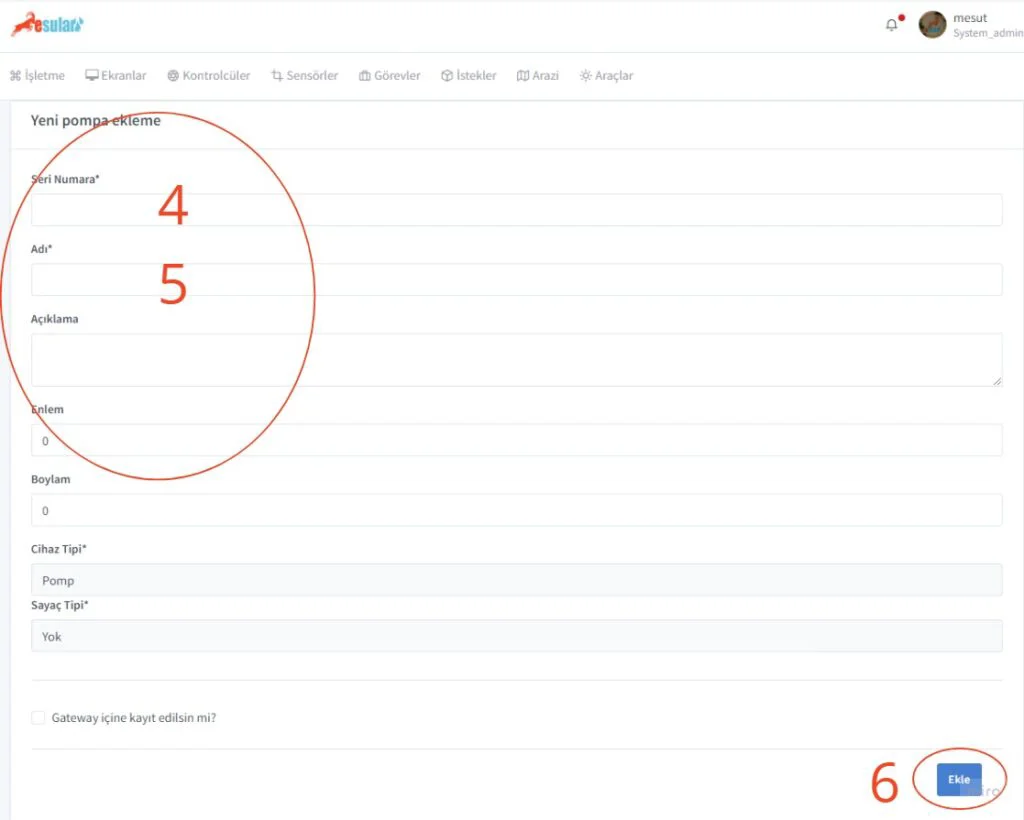This screenshot has width=1024, height=820.
Task: Click the Araçlar tools icon
Action: coord(585,76)
